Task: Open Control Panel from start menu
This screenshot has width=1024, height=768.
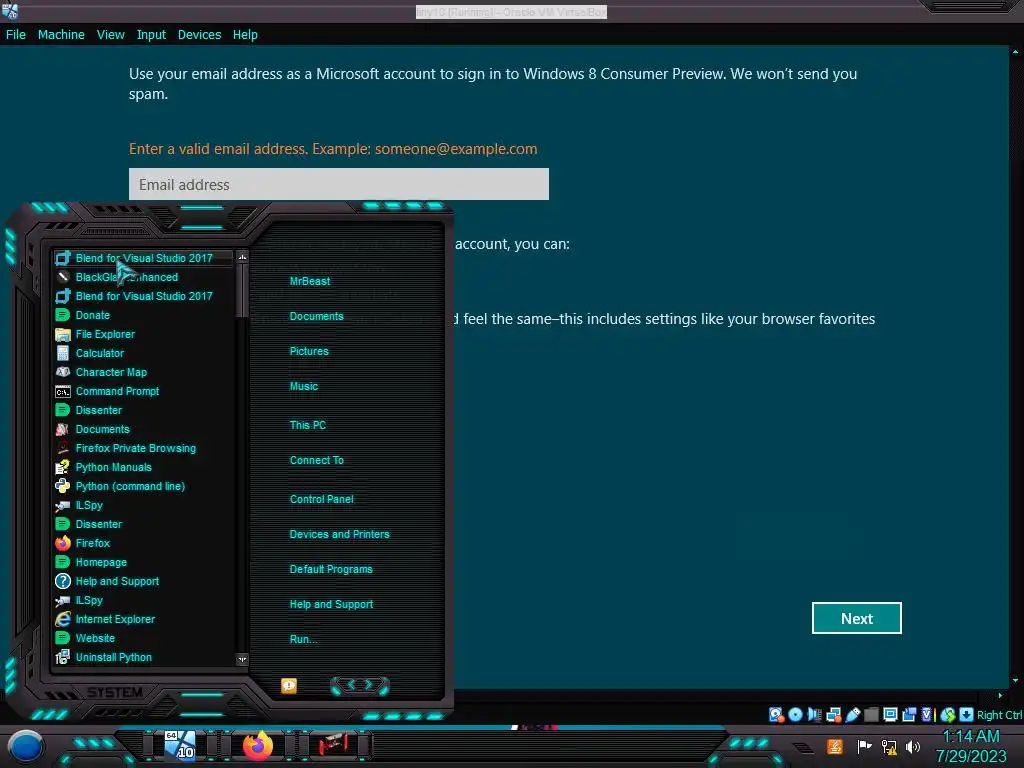Action: coord(321,499)
